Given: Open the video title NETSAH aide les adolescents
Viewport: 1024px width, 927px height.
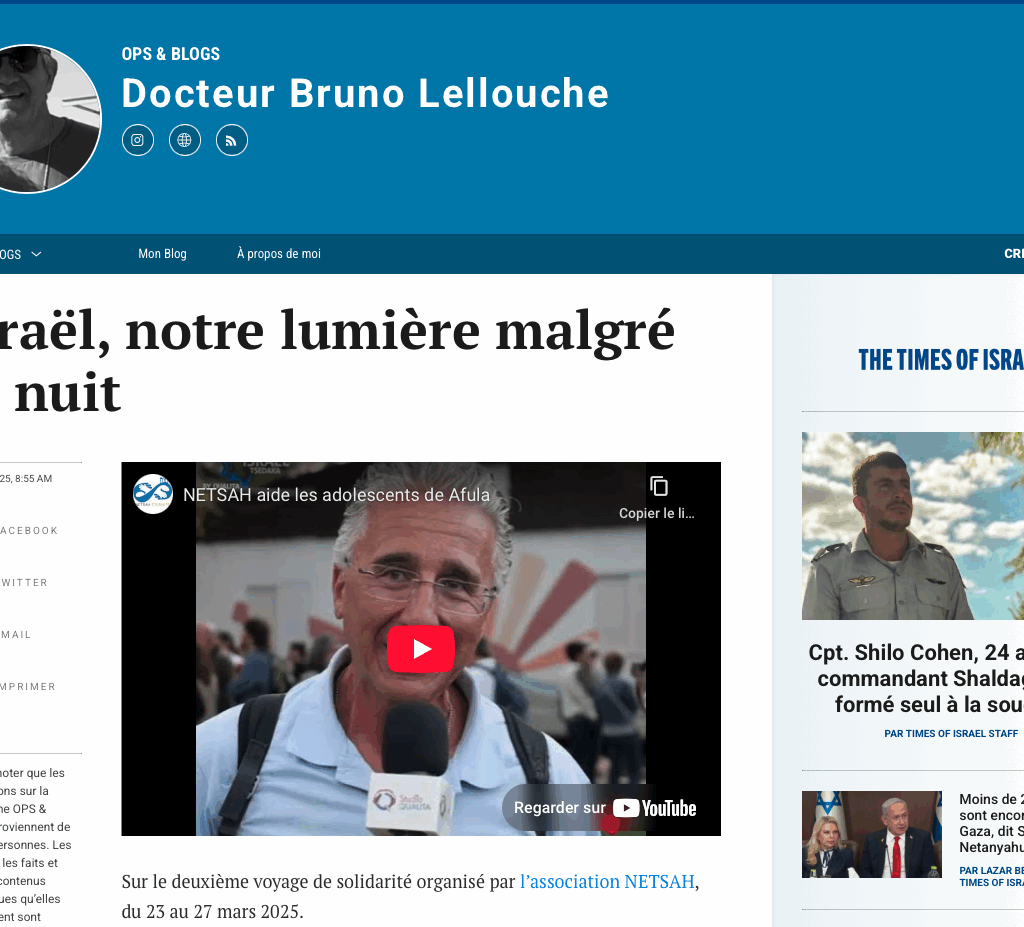Looking at the screenshot, I should (336, 495).
